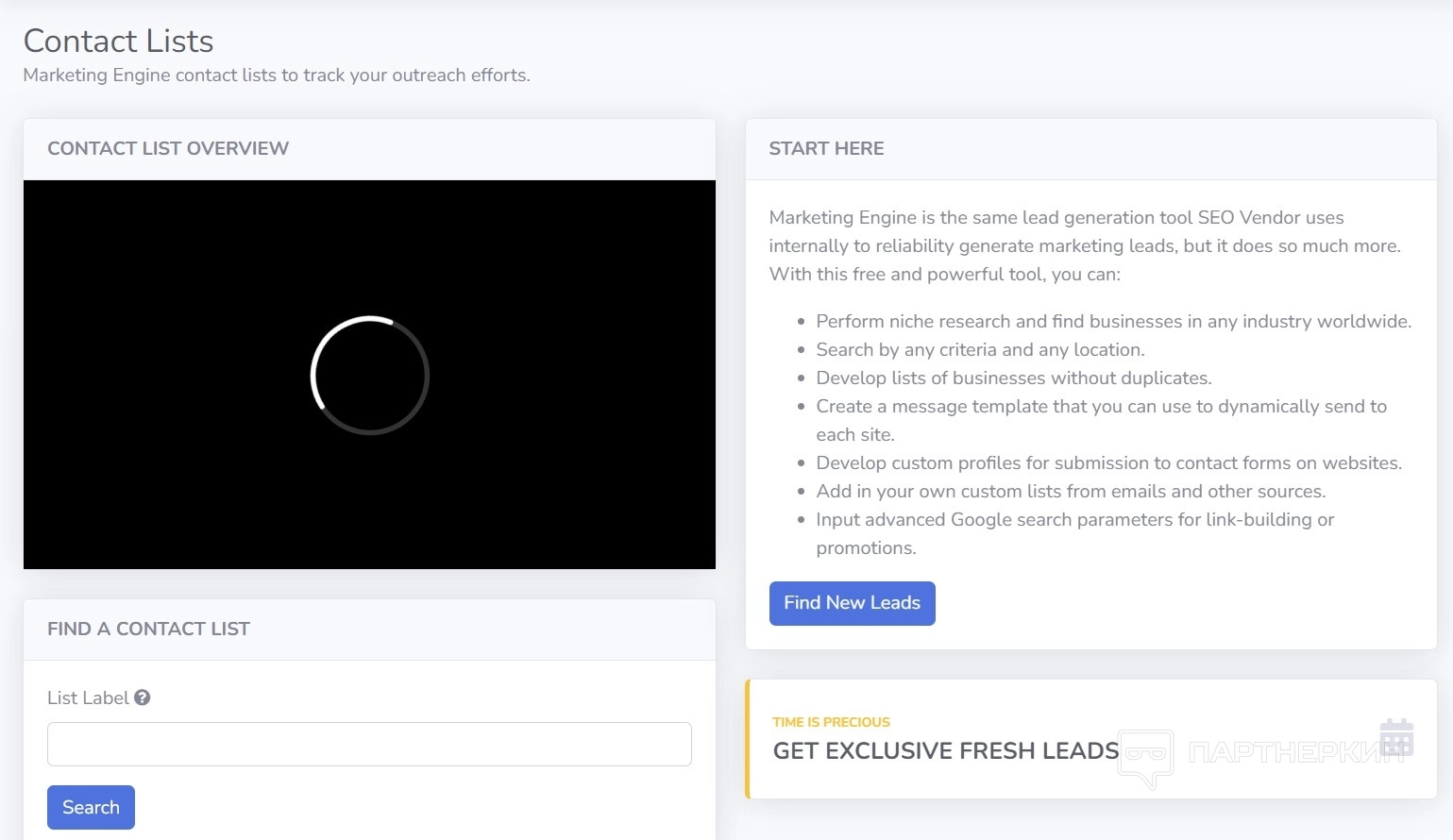Click the Contact Lists page title
1453x840 pixels.
118,41
